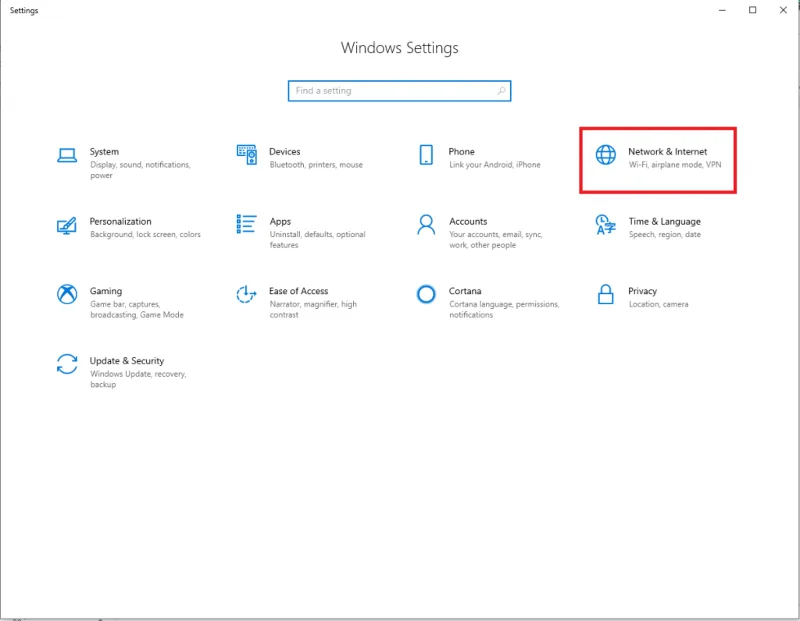The height and width of the screenshot is (621, 800).
Task: Click inside the Find a setting search field
Action: coord(390,90)
